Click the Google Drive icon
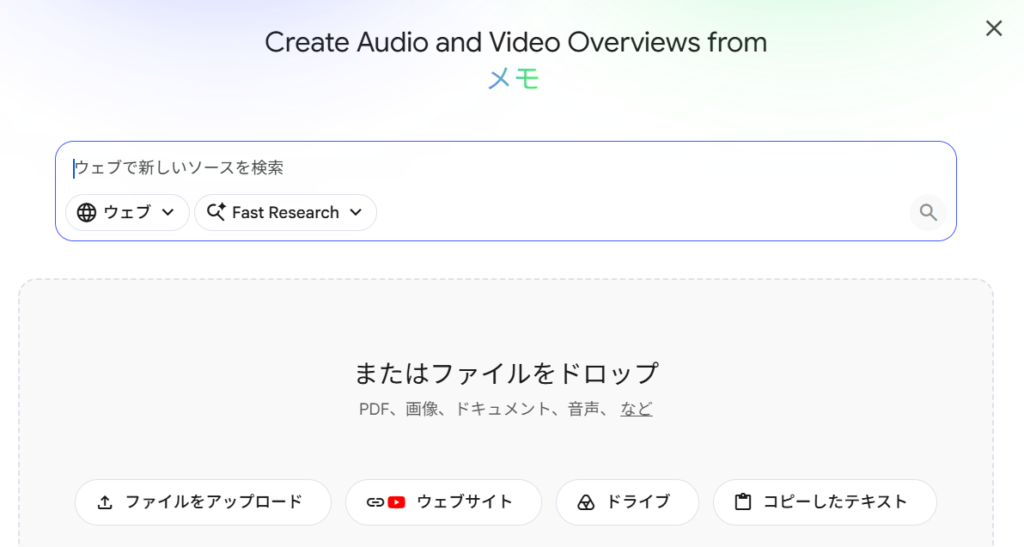The image size is (1024, 547). (x=586, y=502)
